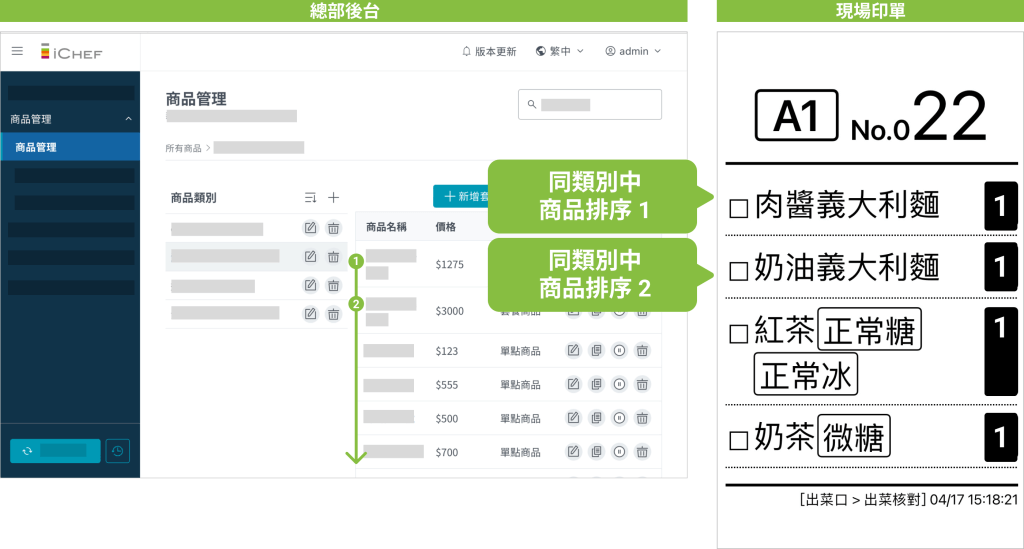Delete the $500 product with trash icon
The width and height of the screenshot is (1024, 549).
642,418
